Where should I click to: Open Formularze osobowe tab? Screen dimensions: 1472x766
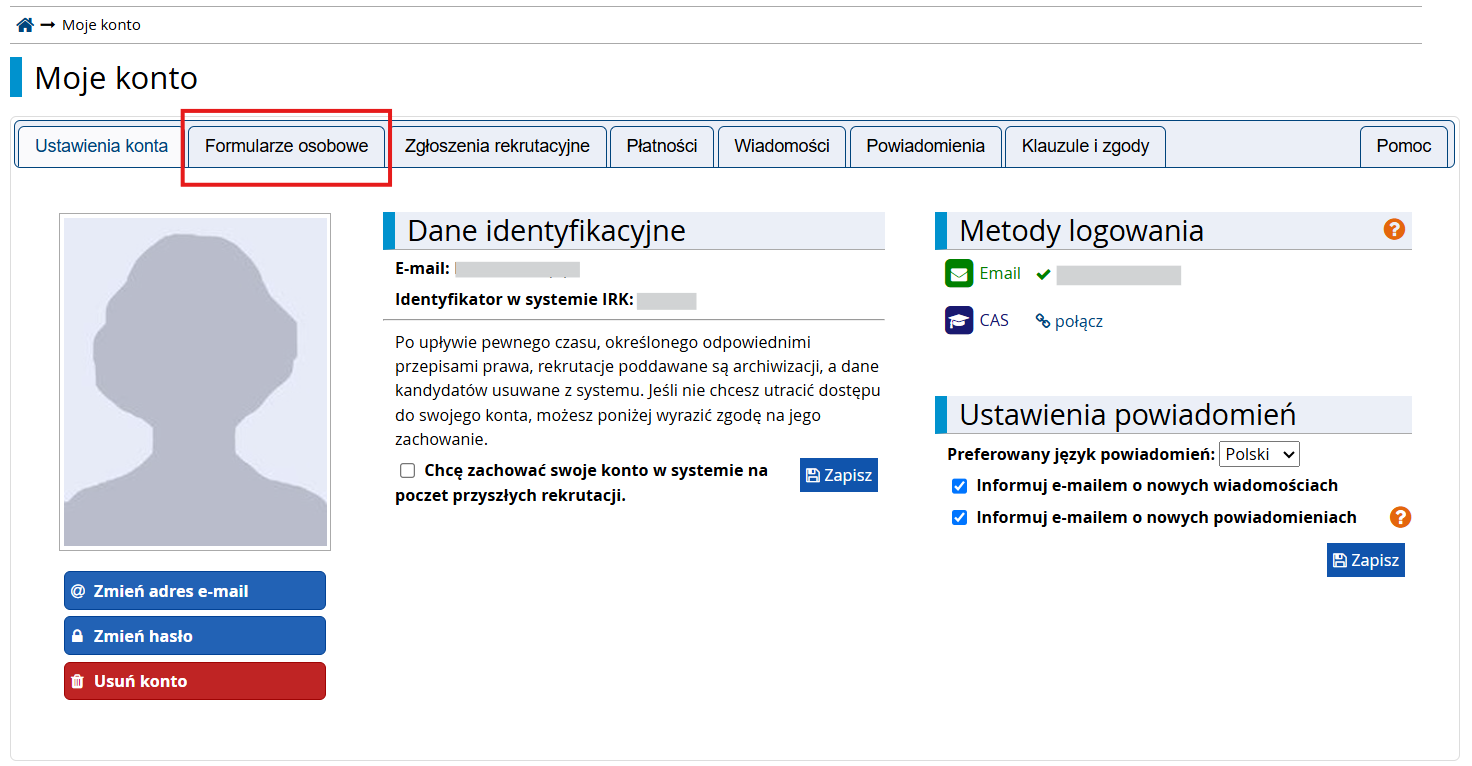pyautogui.click(x=286, y=146)
